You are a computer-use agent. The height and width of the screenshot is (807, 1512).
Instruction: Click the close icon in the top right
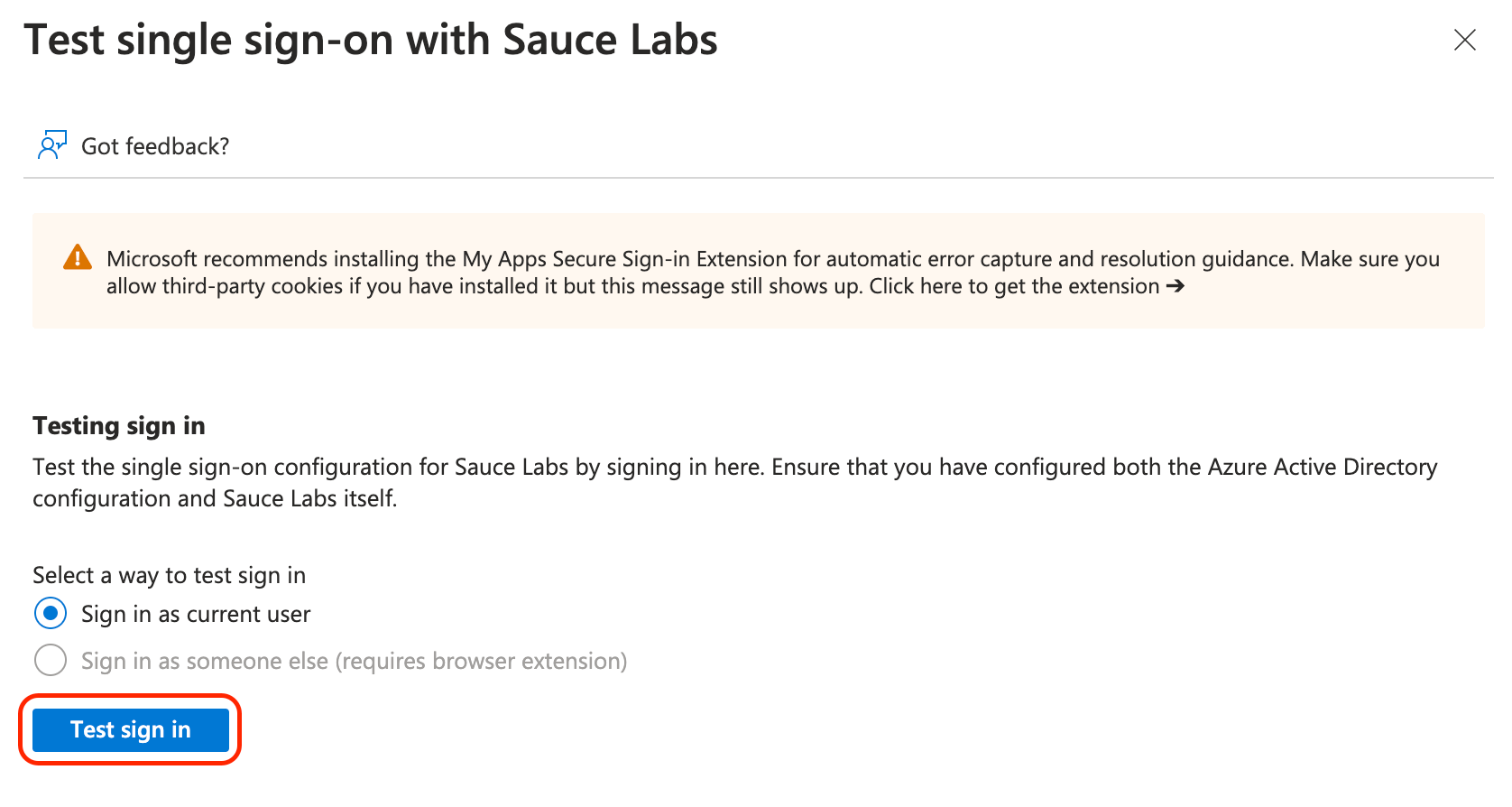click(1465, 40)
